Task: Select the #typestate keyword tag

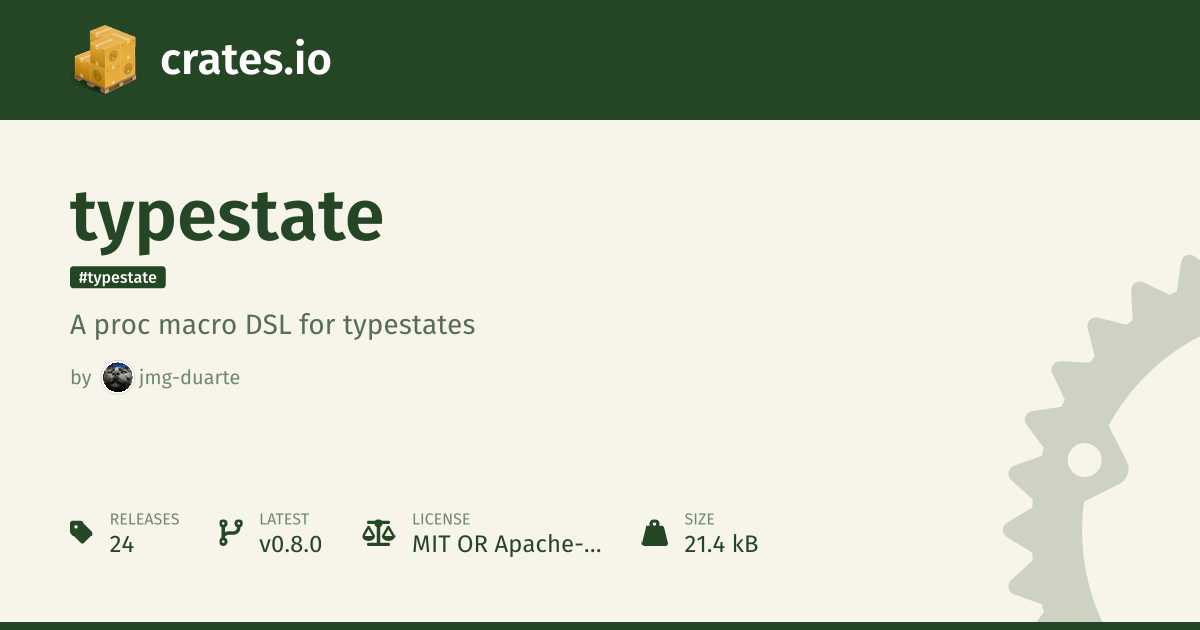Action: pyautogui.click(x=118, y=277)
